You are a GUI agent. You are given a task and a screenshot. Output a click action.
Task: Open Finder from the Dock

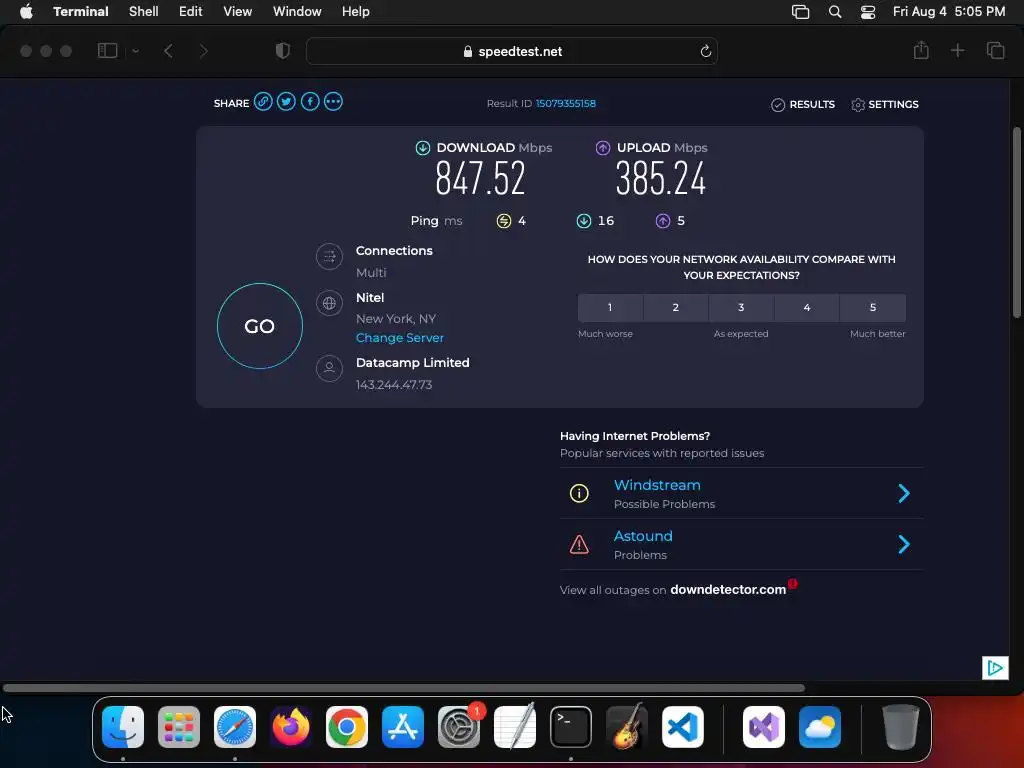coord(123,727)
